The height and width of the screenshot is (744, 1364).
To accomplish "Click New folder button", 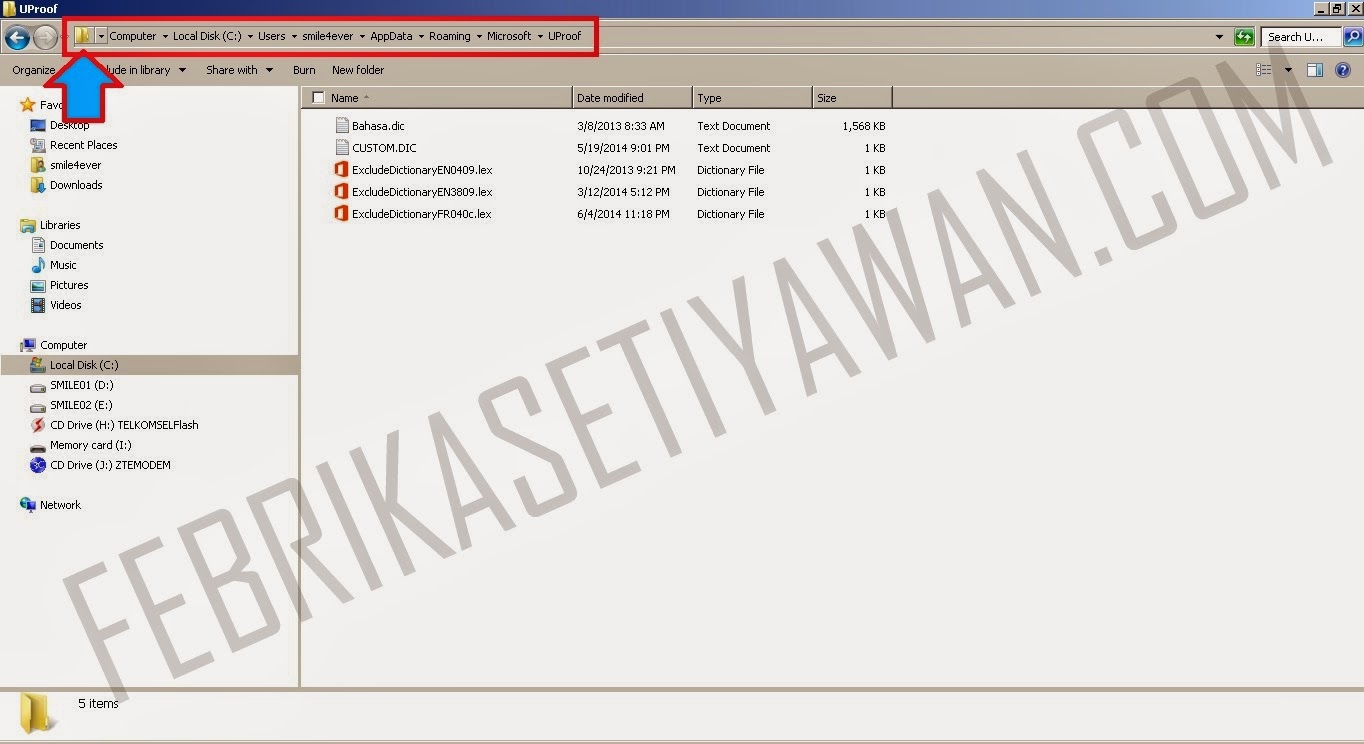I will pos(358,70).
